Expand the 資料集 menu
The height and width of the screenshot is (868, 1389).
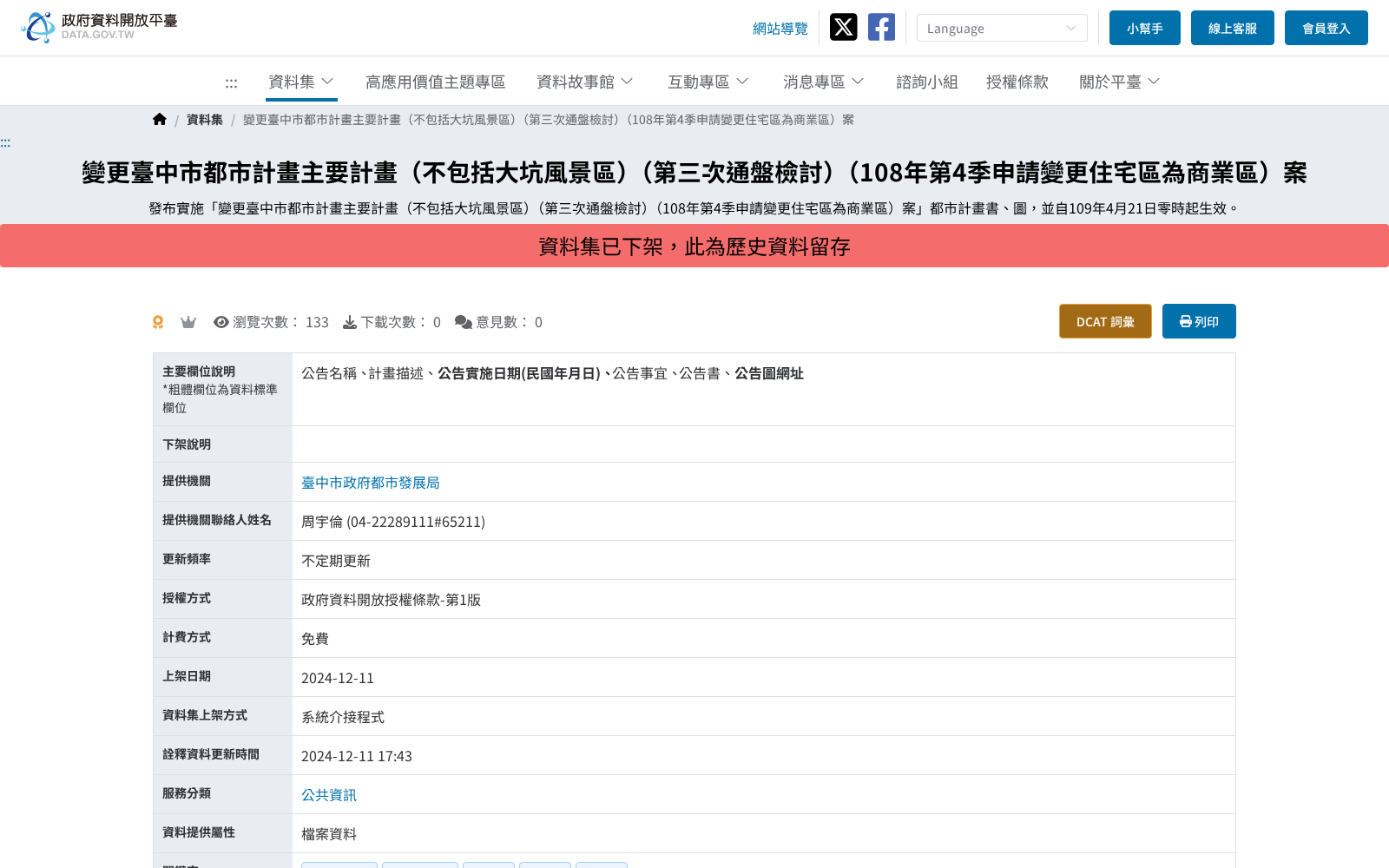[301, 82]
